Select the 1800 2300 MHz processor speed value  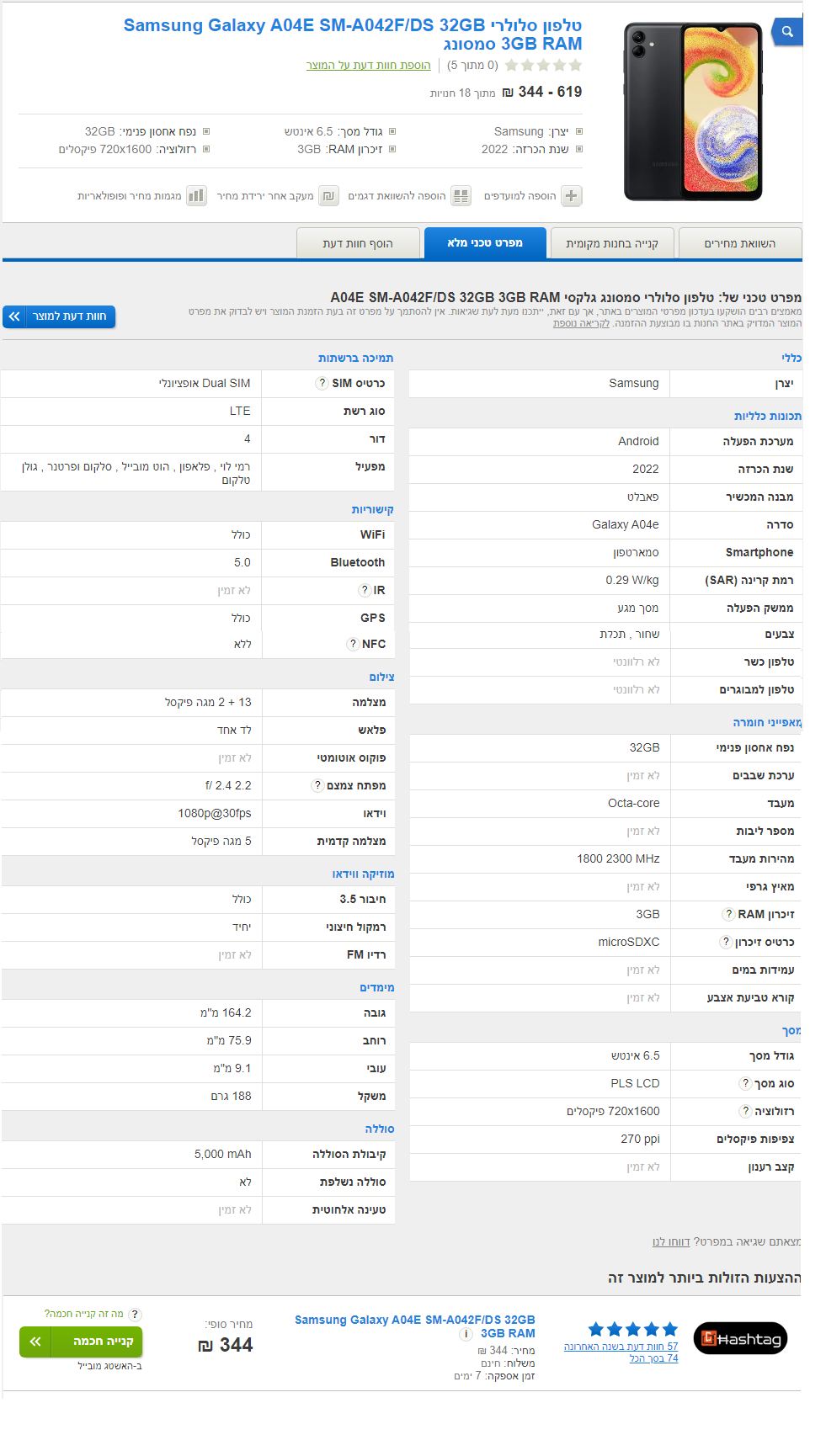[x=618, y=858]
